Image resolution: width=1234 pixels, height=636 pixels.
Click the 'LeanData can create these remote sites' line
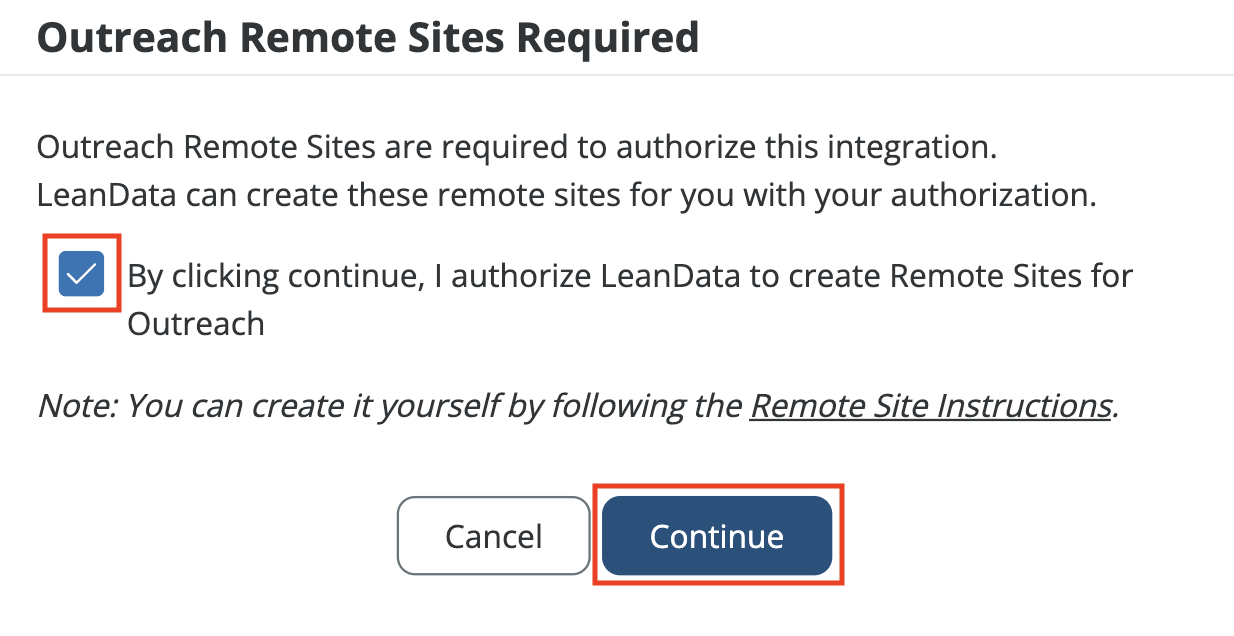coord(566,194)
